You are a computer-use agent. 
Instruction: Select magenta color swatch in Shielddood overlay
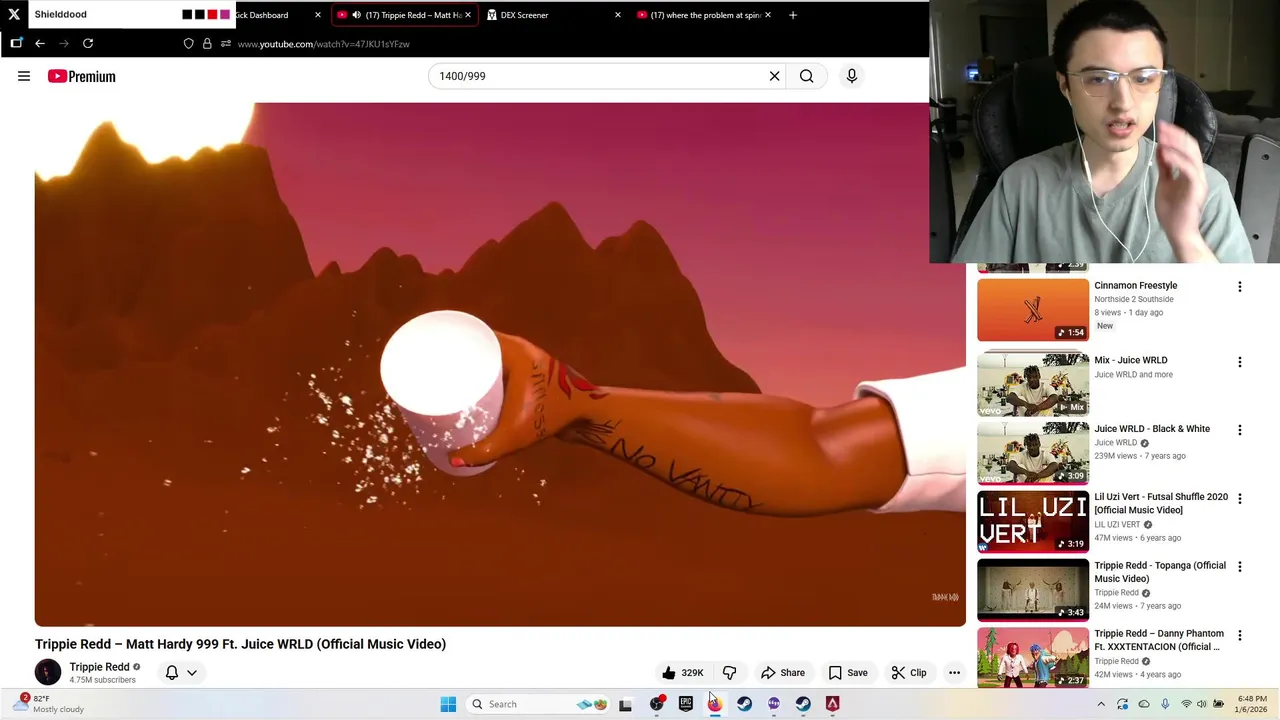click(x=224, y=15)
